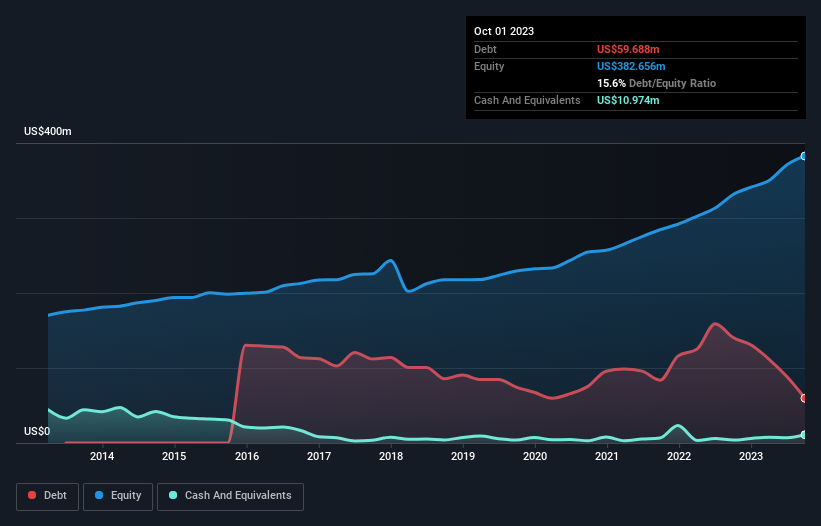The image size is (821, 526).
Task: Click the red Debt legend dot
Action: pyautogui.click(x=32, y=495)
